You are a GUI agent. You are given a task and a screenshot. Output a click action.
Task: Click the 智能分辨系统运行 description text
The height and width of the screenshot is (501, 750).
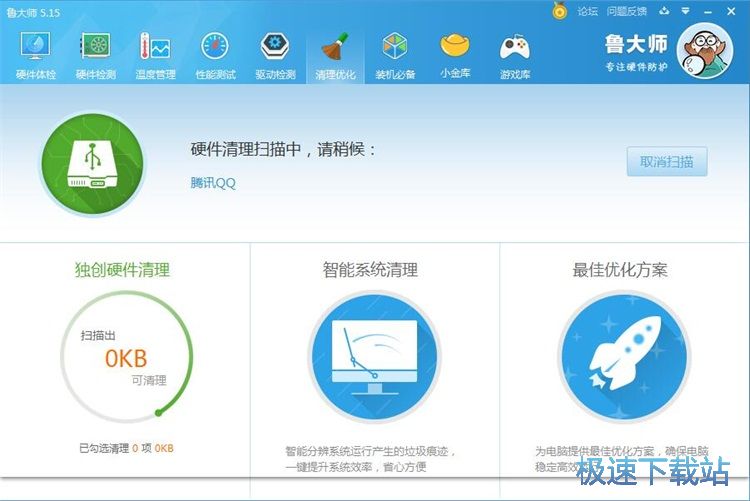pyautogui.click(x=371, y=459)
